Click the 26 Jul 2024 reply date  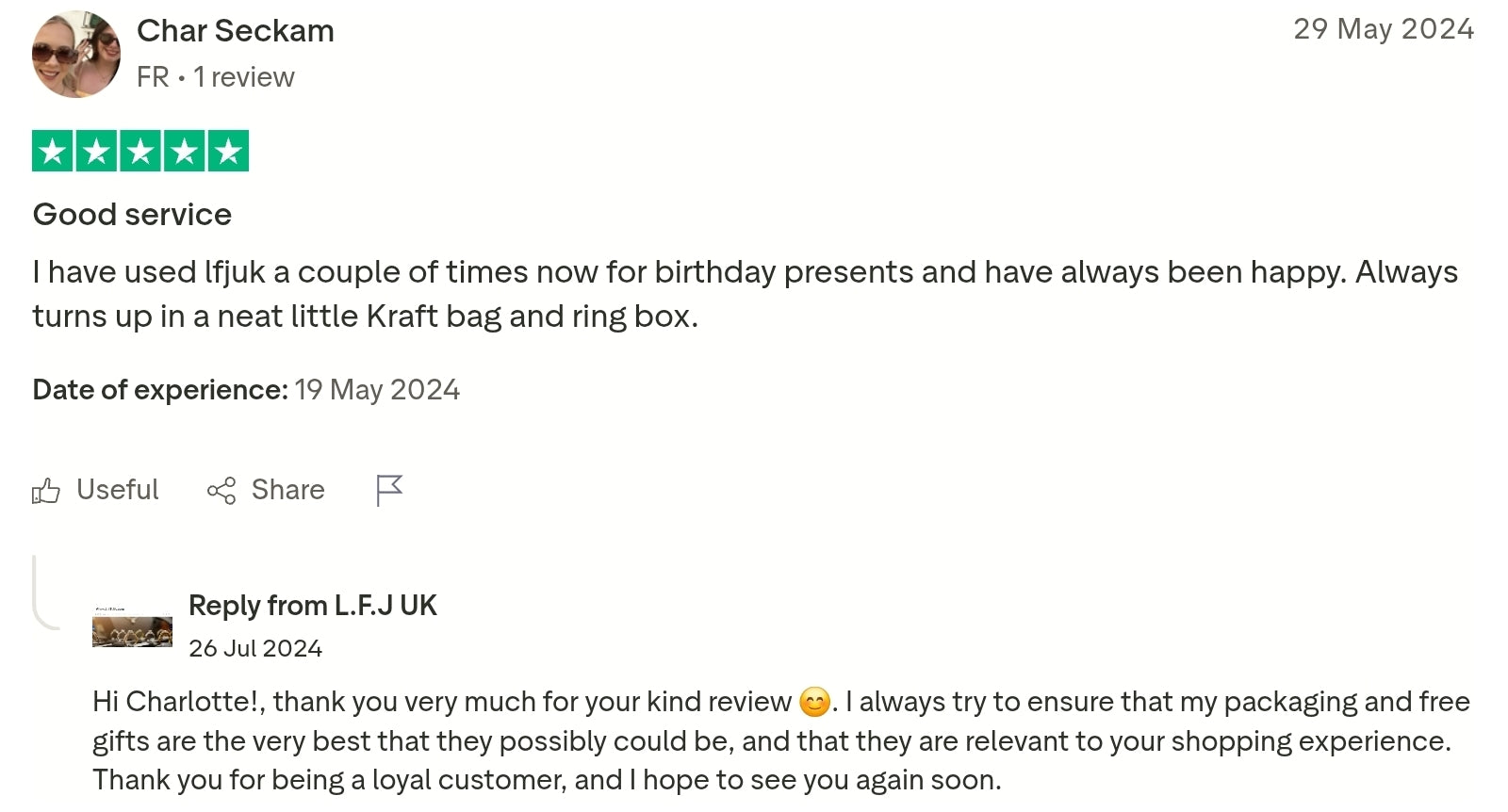point(255,649)
